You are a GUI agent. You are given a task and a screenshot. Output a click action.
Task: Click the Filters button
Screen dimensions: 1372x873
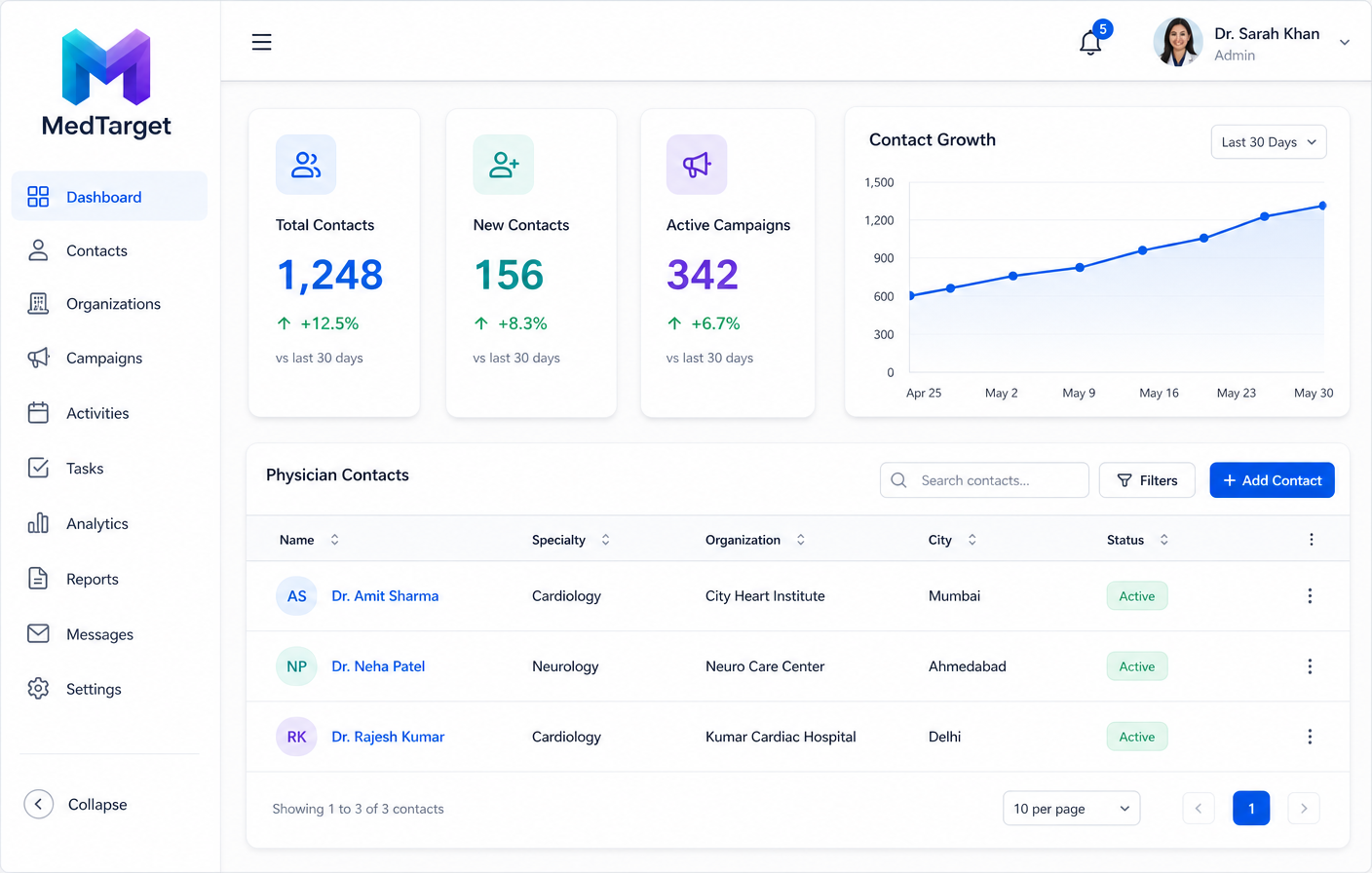pos(1147,480)
